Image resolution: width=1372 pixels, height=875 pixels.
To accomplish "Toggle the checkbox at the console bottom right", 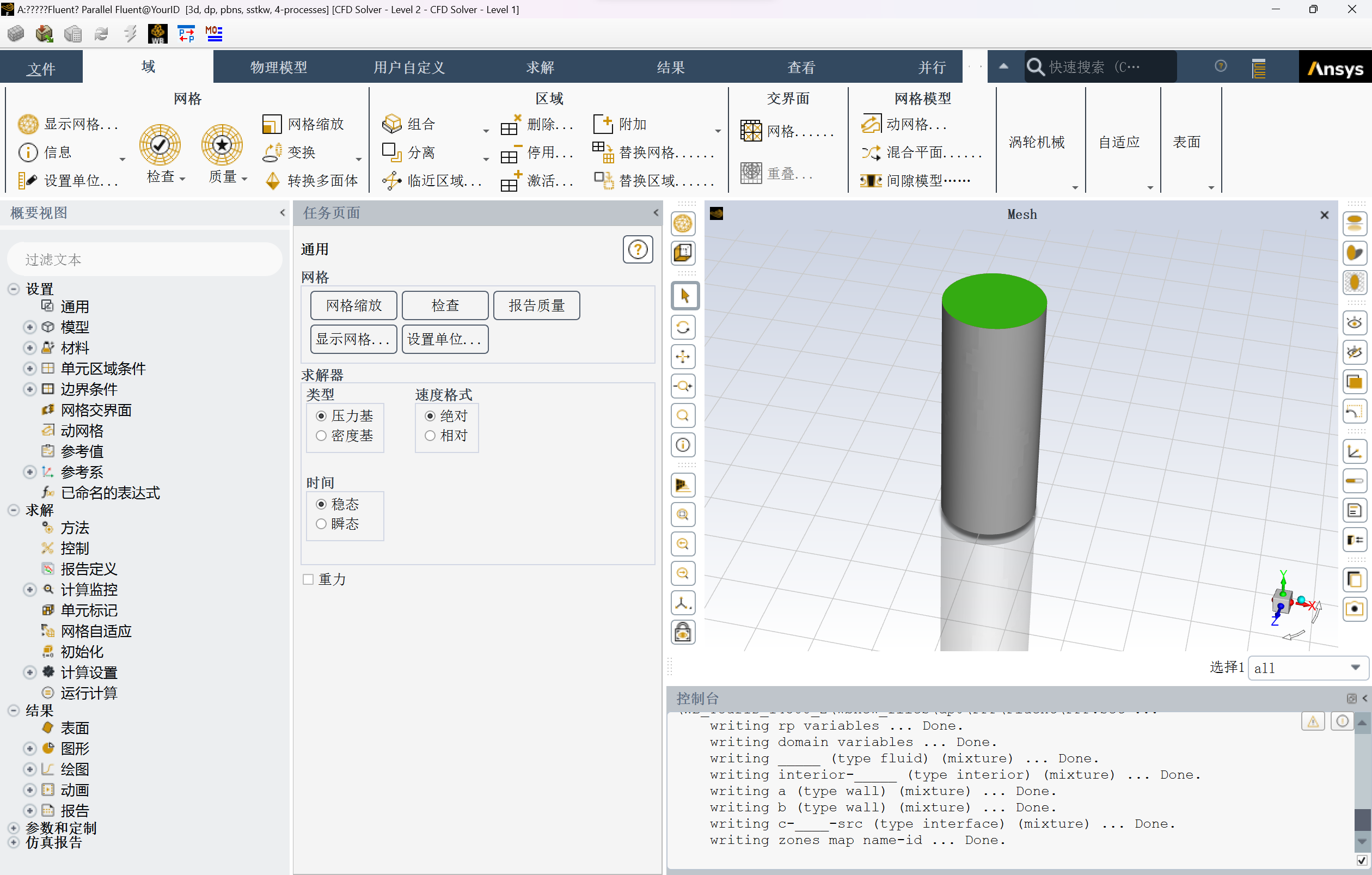I will pos(1361,860).
